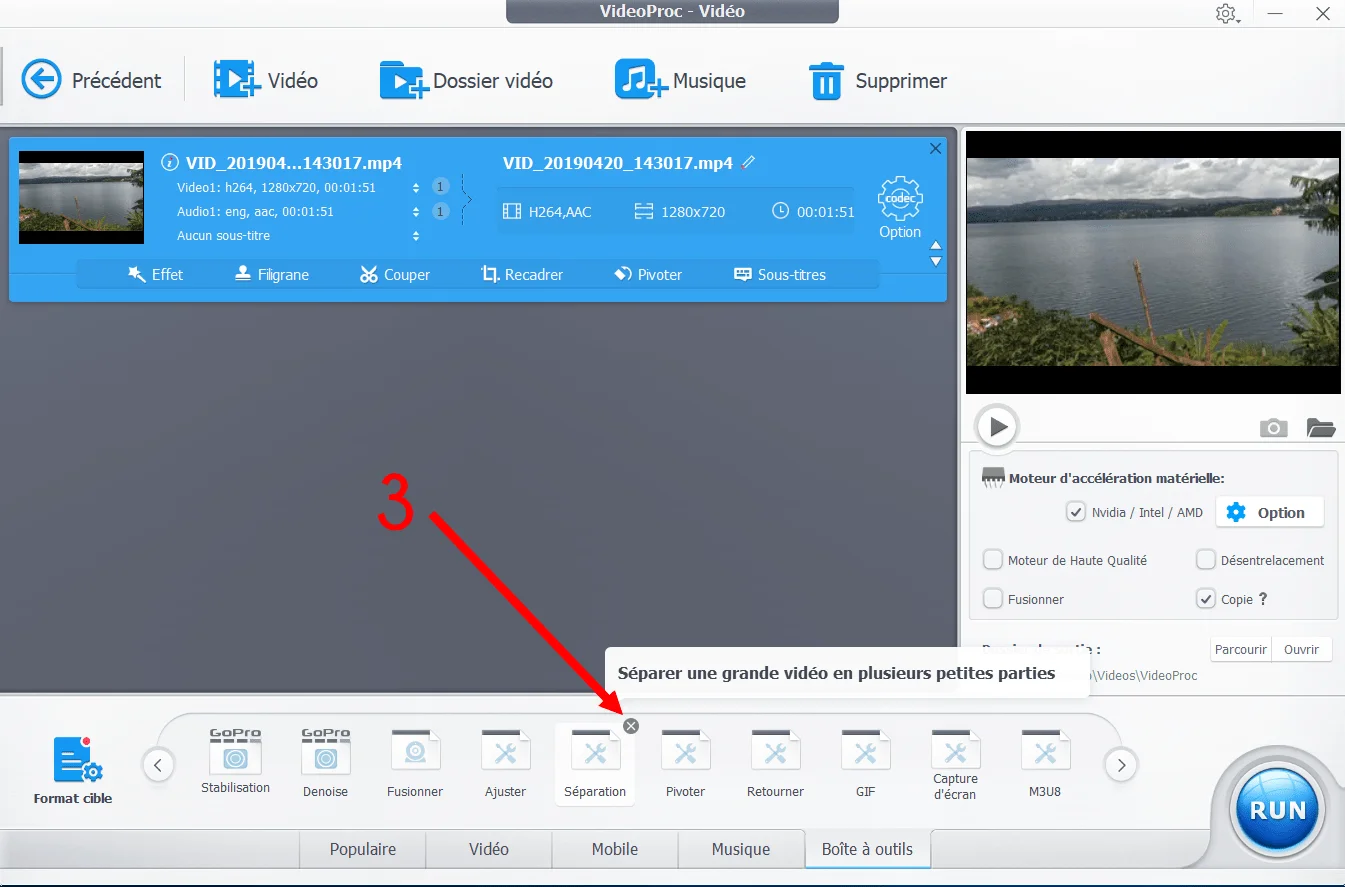Uncheck the Copie option

pos(1206,599)
